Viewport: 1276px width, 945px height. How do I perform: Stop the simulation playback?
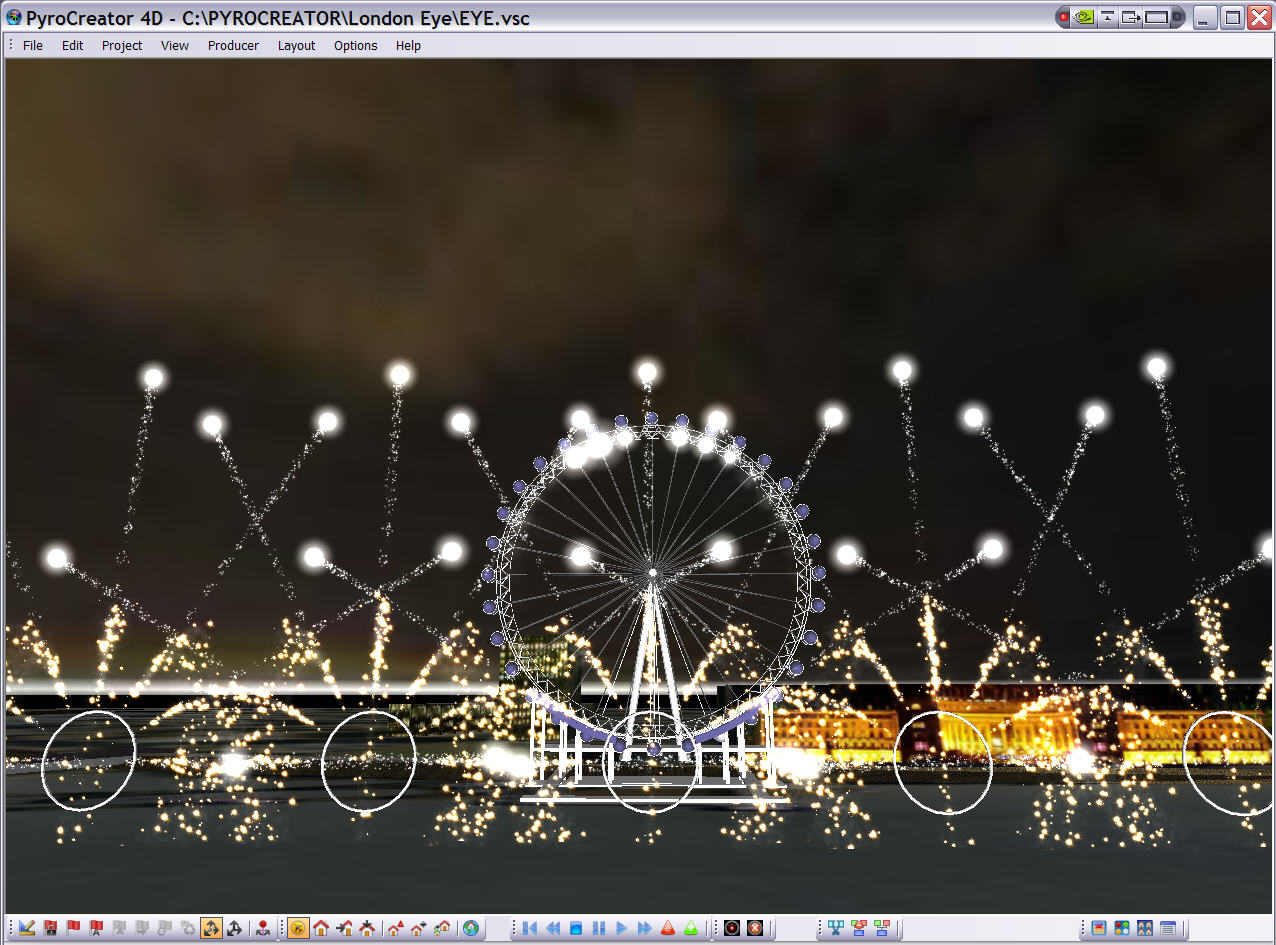click(575, 928)
